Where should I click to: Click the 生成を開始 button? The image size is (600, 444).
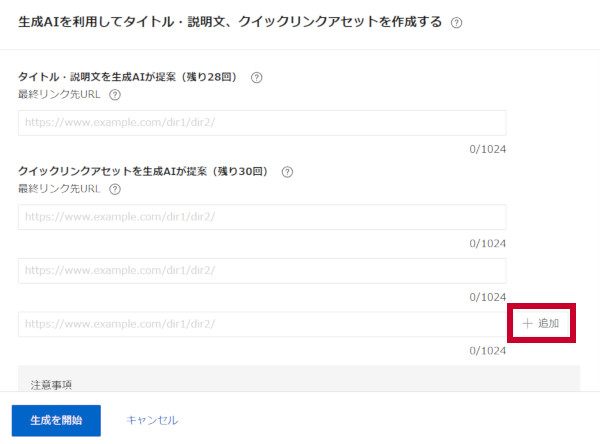(x=56, y=420)
